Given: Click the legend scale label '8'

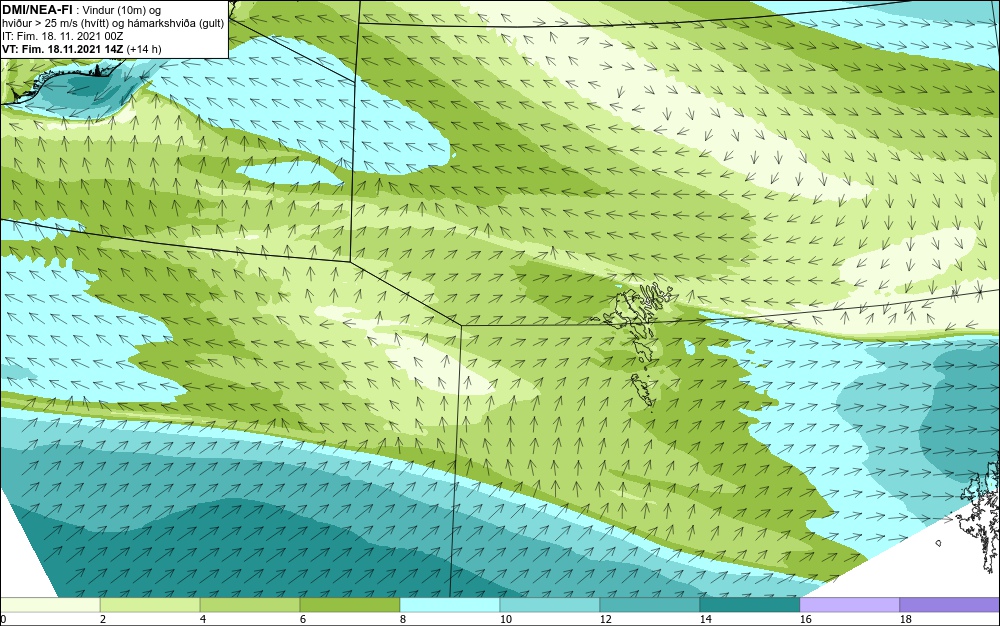Looking at the screenshot, I should click(x=402, y=619).
